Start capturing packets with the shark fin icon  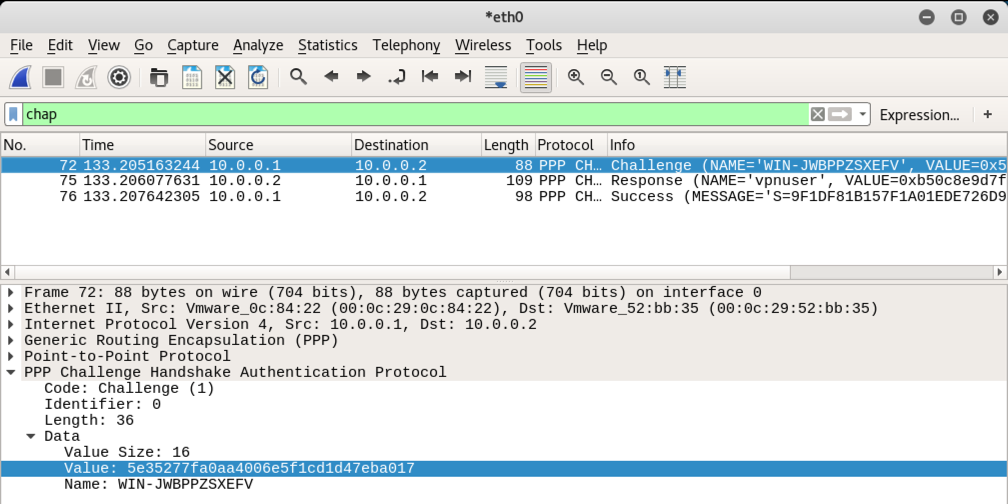click(21, 77)
